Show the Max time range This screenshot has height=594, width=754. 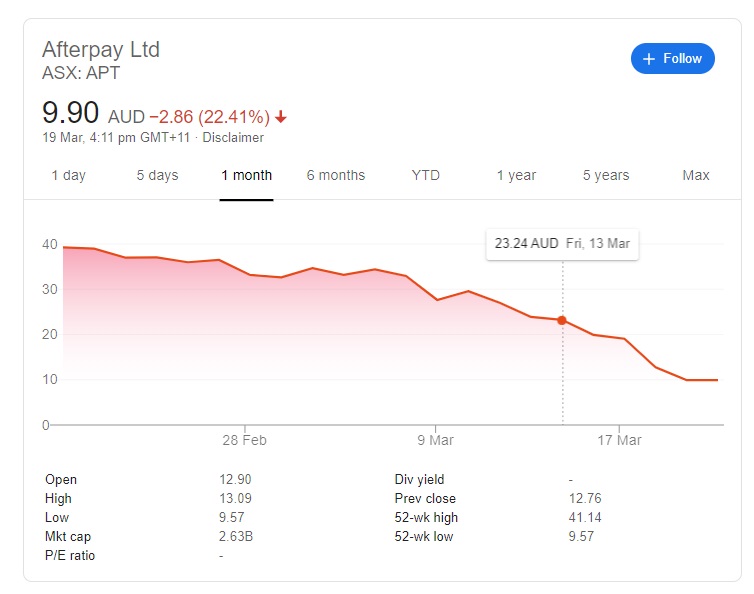point(696,175)
